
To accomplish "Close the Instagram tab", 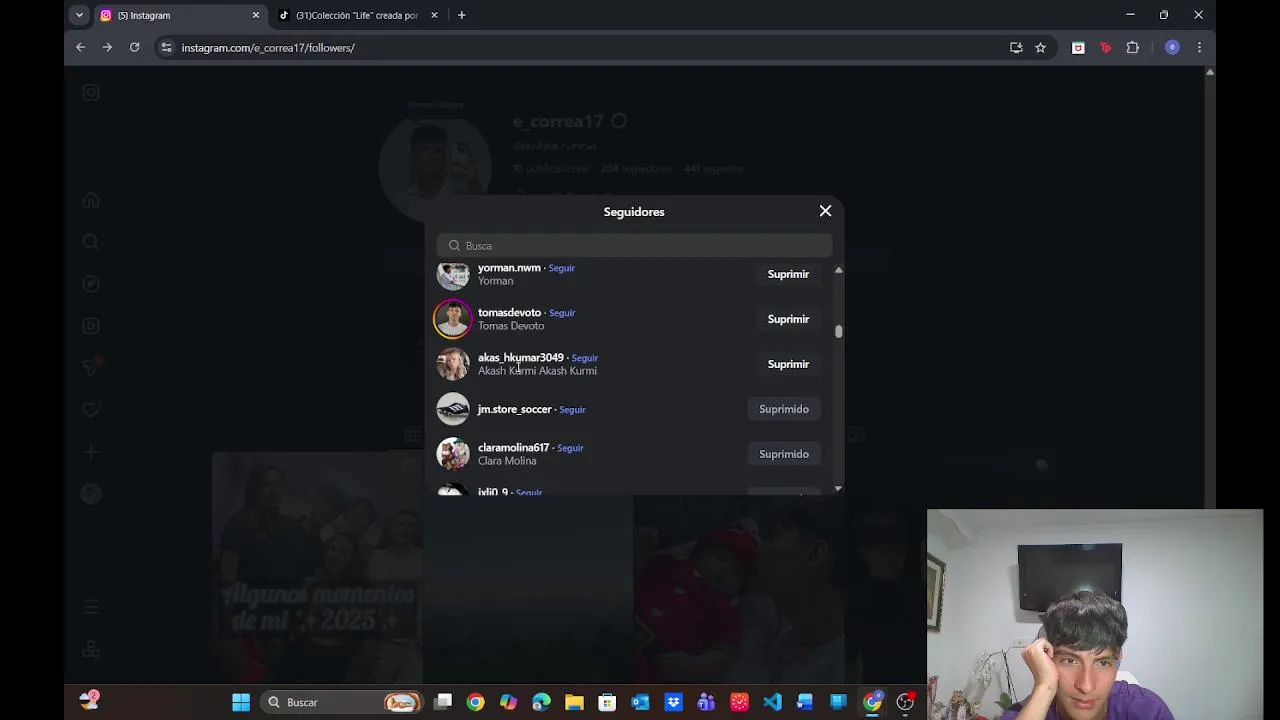I will (255, 15).
